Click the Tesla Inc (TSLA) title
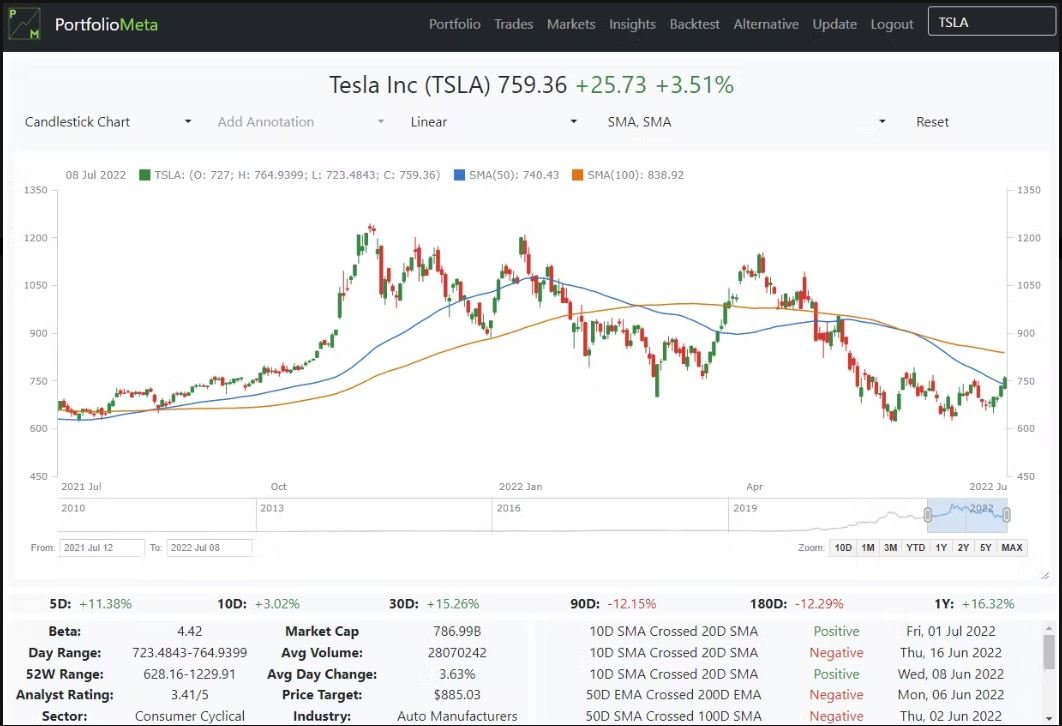This screenshot has width=1062, height=726. (409, 85)
